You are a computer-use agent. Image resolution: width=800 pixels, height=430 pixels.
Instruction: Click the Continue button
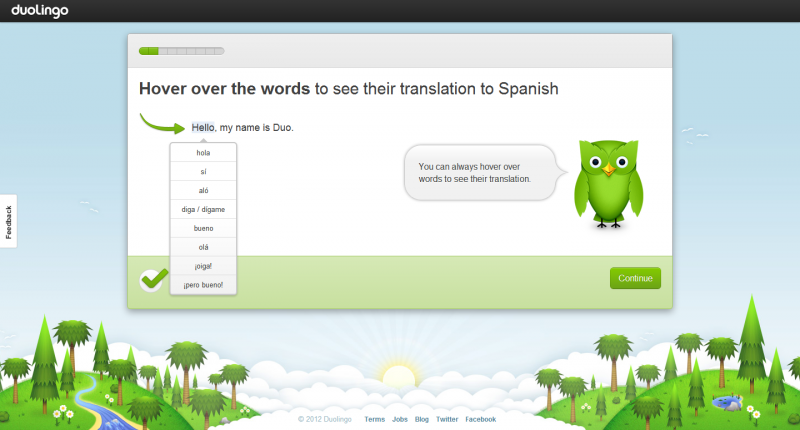tap(635, 278)
